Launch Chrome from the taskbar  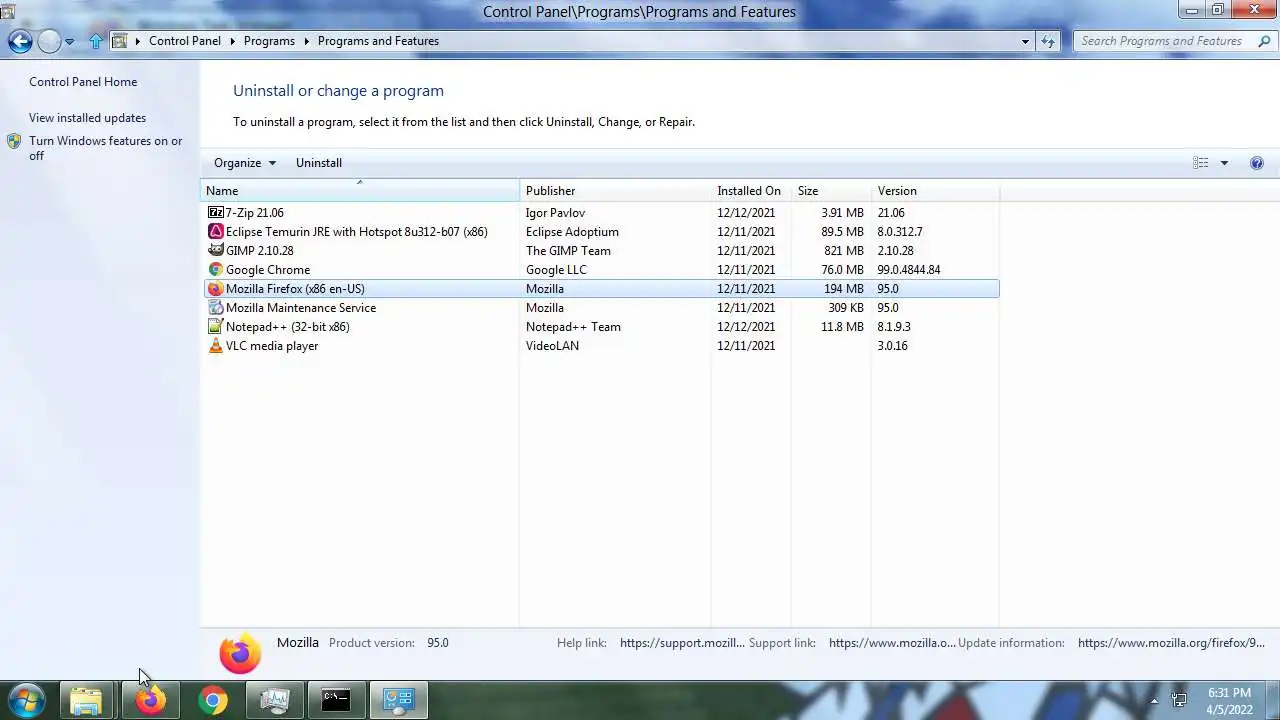(212, 700)
